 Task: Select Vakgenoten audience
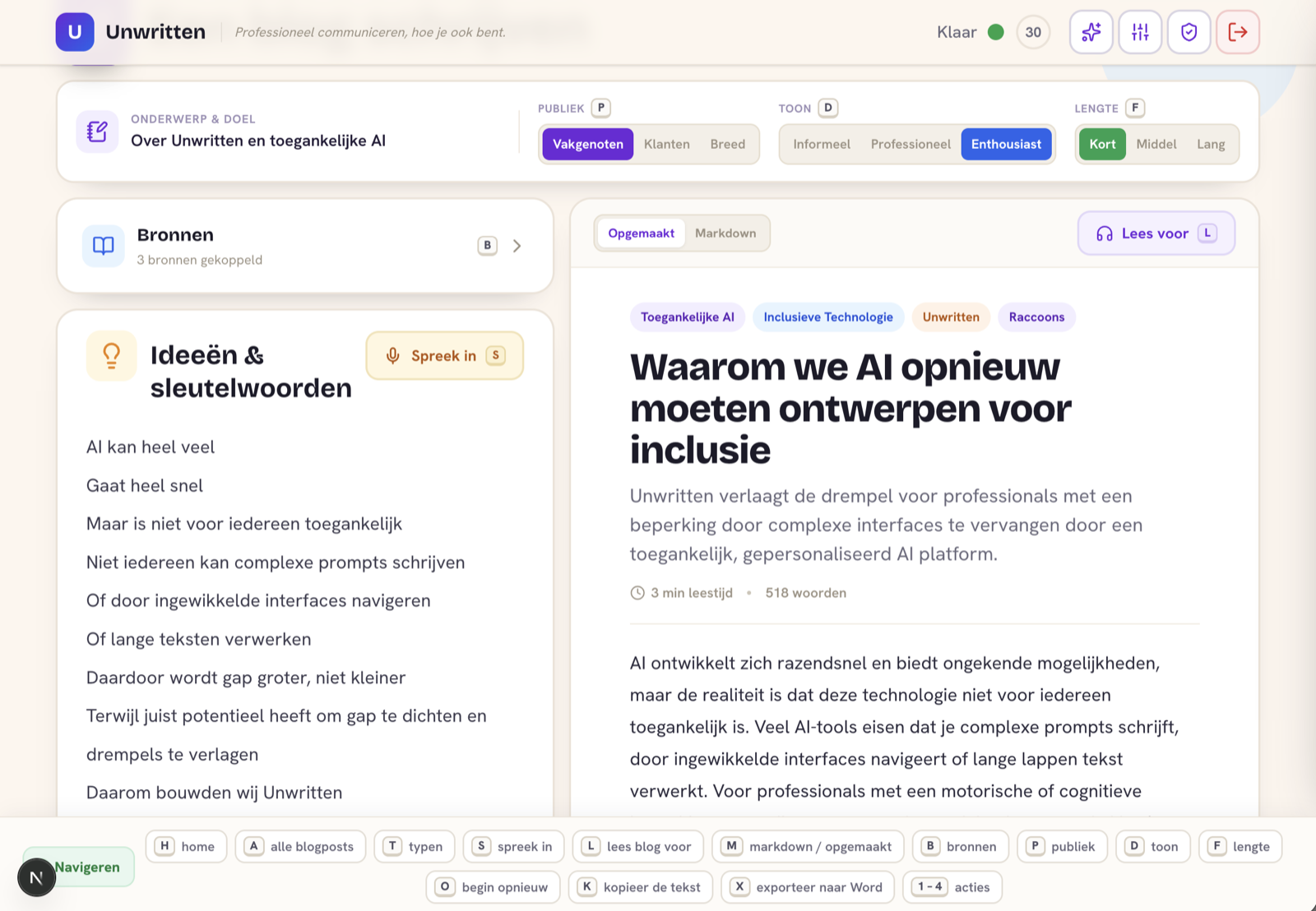[x=588, y=144]
